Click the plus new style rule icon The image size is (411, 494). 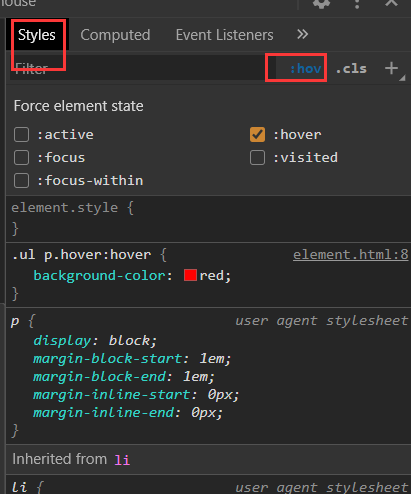(x=391, y=68)
